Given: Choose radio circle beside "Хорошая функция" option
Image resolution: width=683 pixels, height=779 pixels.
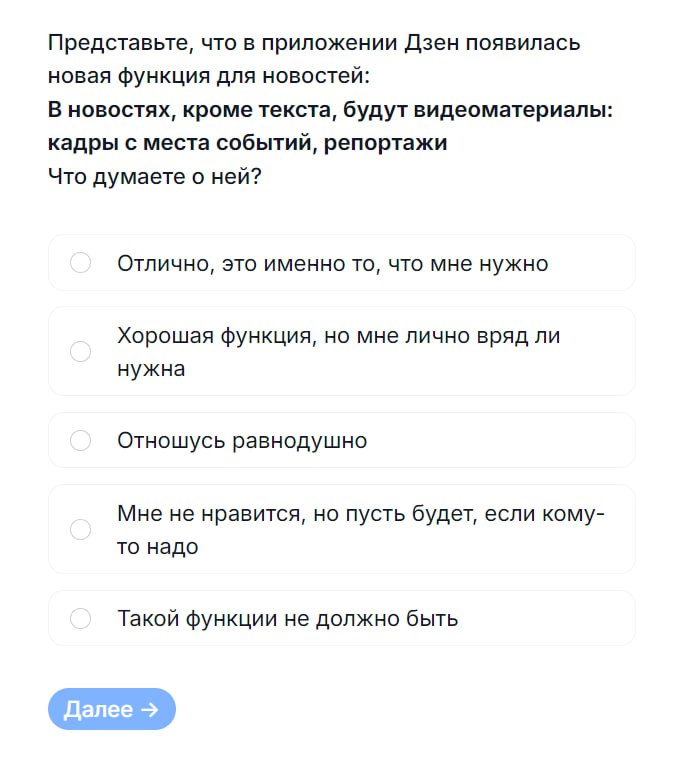Looking at the screenshot, I should (x=81, y=351).
